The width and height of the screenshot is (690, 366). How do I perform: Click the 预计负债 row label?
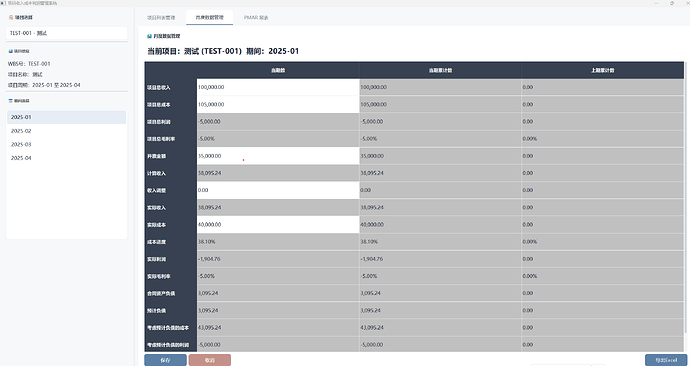point(156,311)
